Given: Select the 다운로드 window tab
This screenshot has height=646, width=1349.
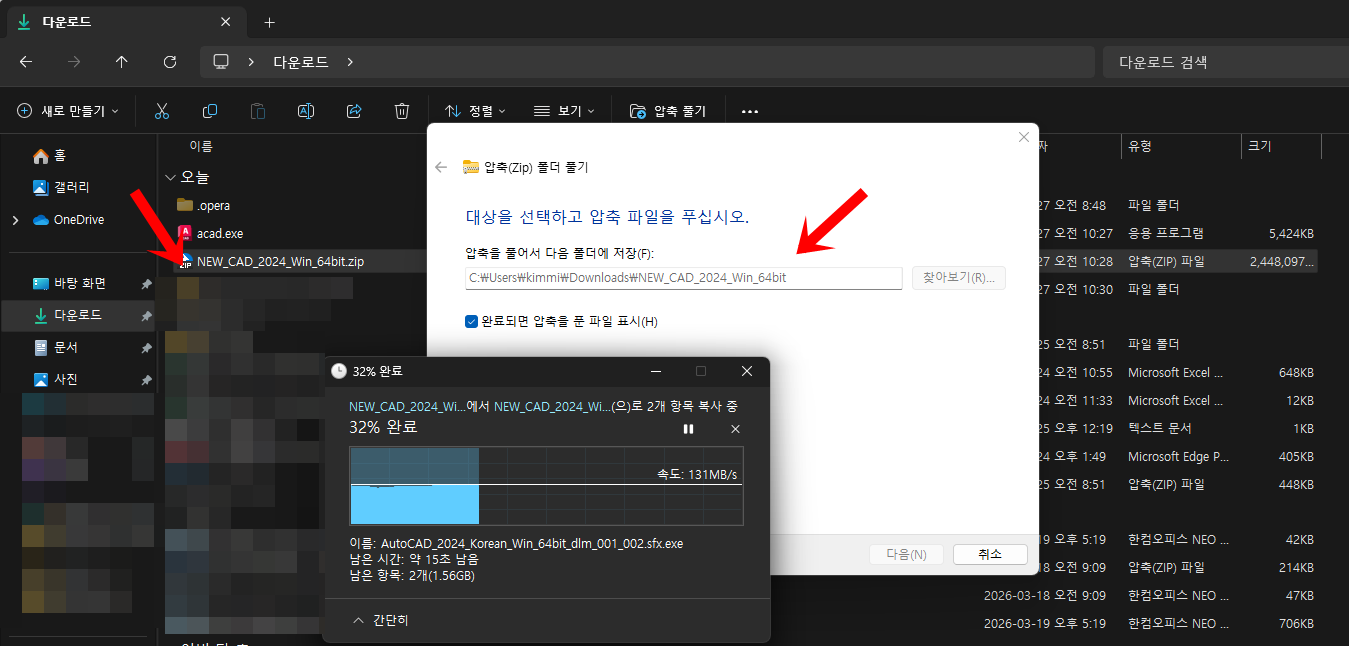Looking at the screenshot, I should click(x=125, y=21).
